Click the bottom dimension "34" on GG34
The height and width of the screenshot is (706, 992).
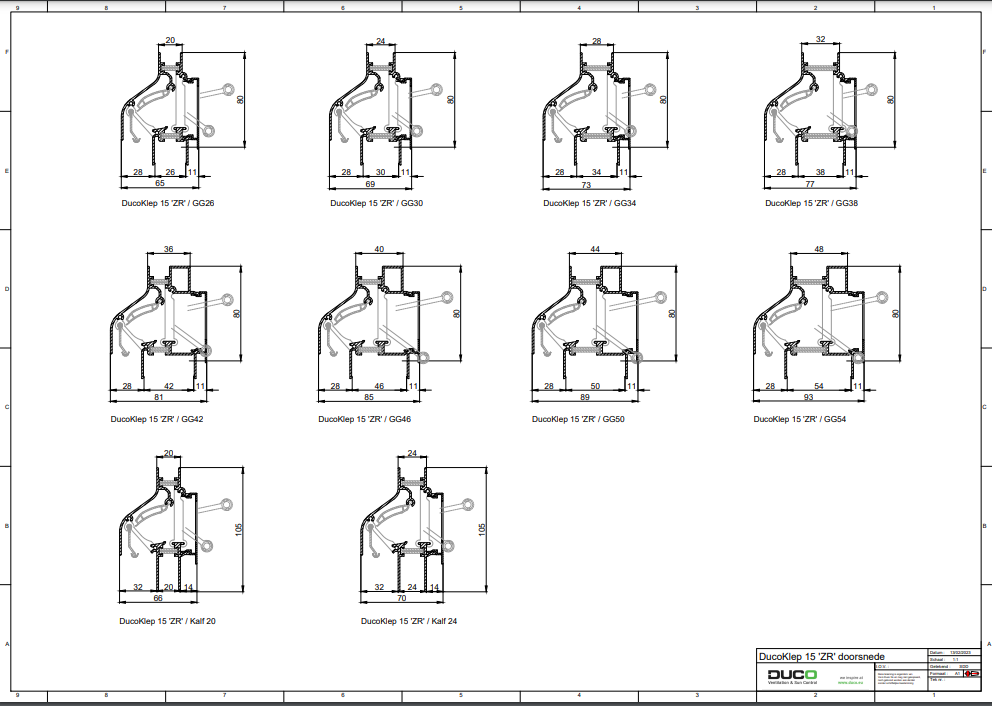[x=596, y=172]
